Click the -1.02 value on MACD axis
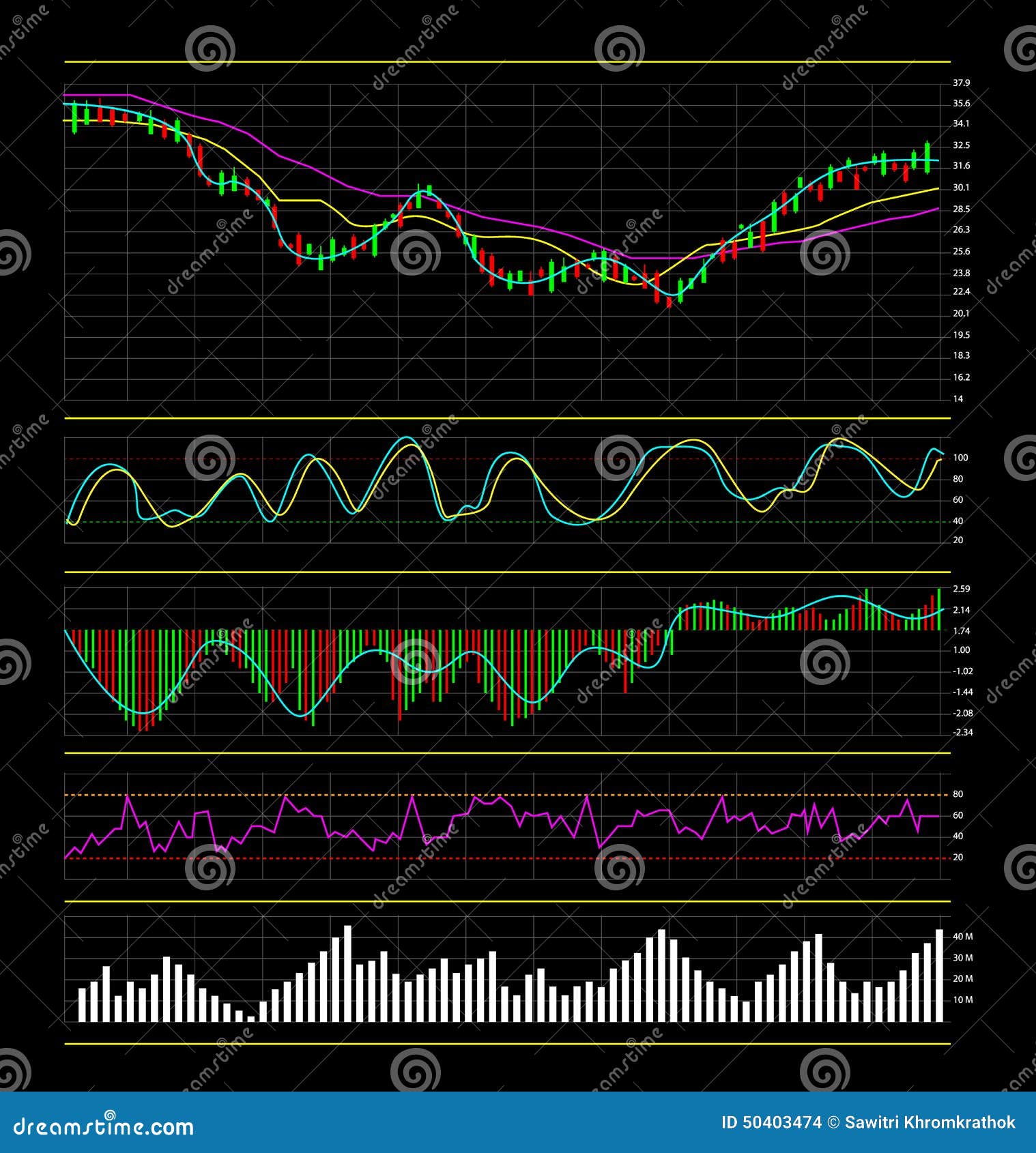Screen dimensions: 1036x1153 [x=962, y=671]
